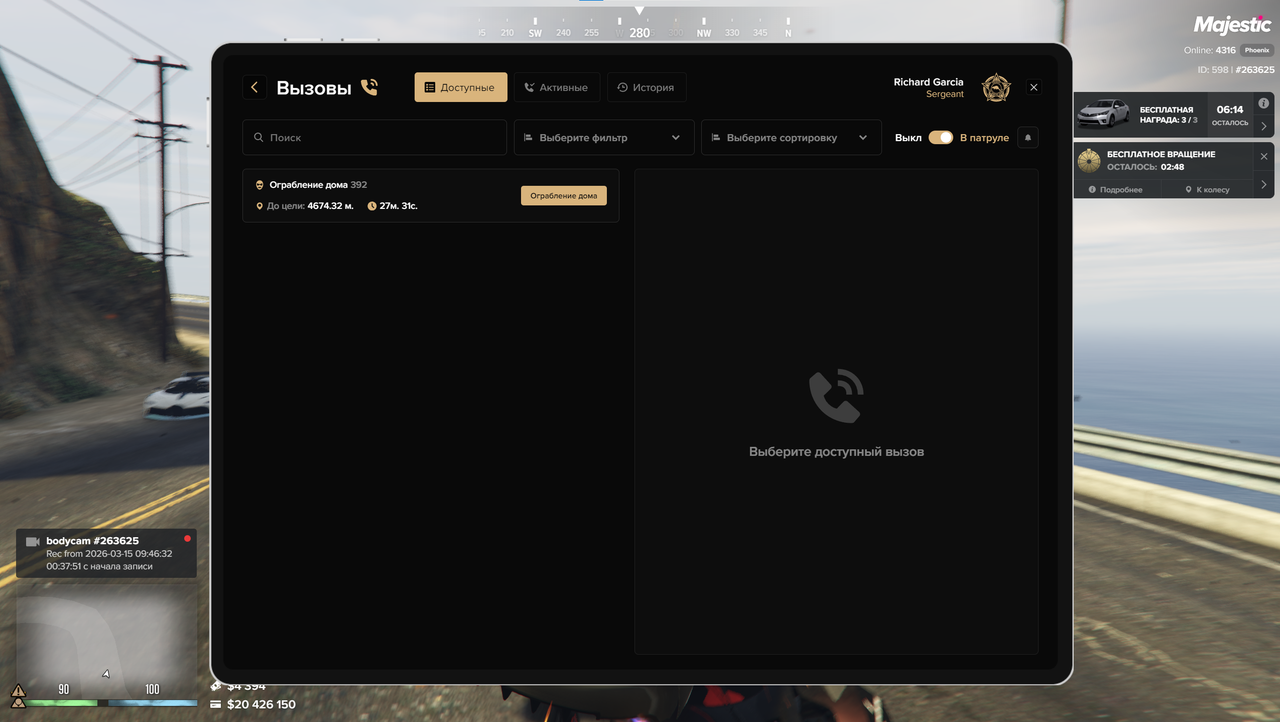Screen dimensions: 1280x722
Task: Click the golden wheel icon
Action: [x=1089, y=160]
